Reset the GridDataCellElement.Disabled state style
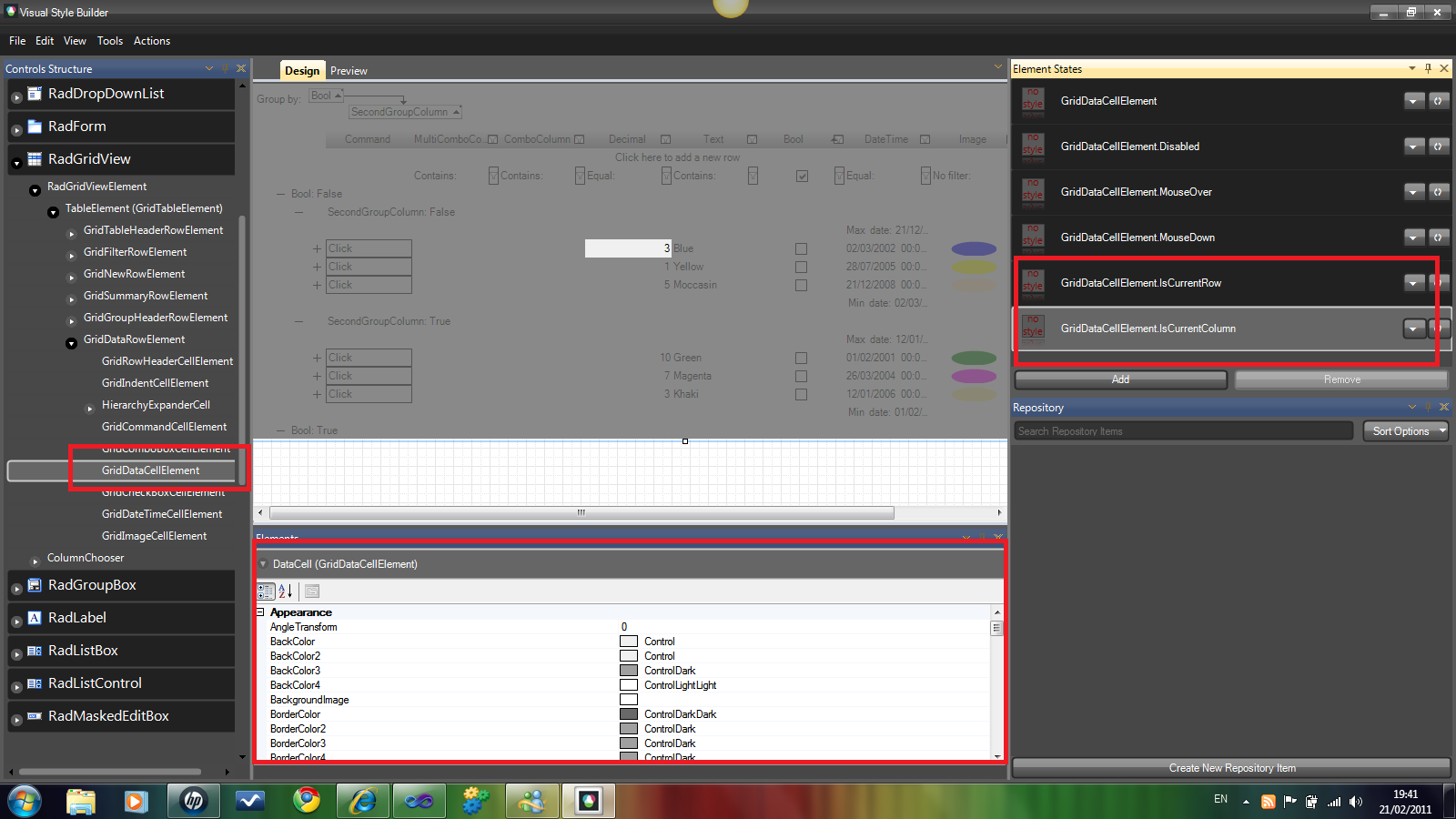Viewport: 1456px width, 819px height. pyautogui.click(x=1438, y=147)
